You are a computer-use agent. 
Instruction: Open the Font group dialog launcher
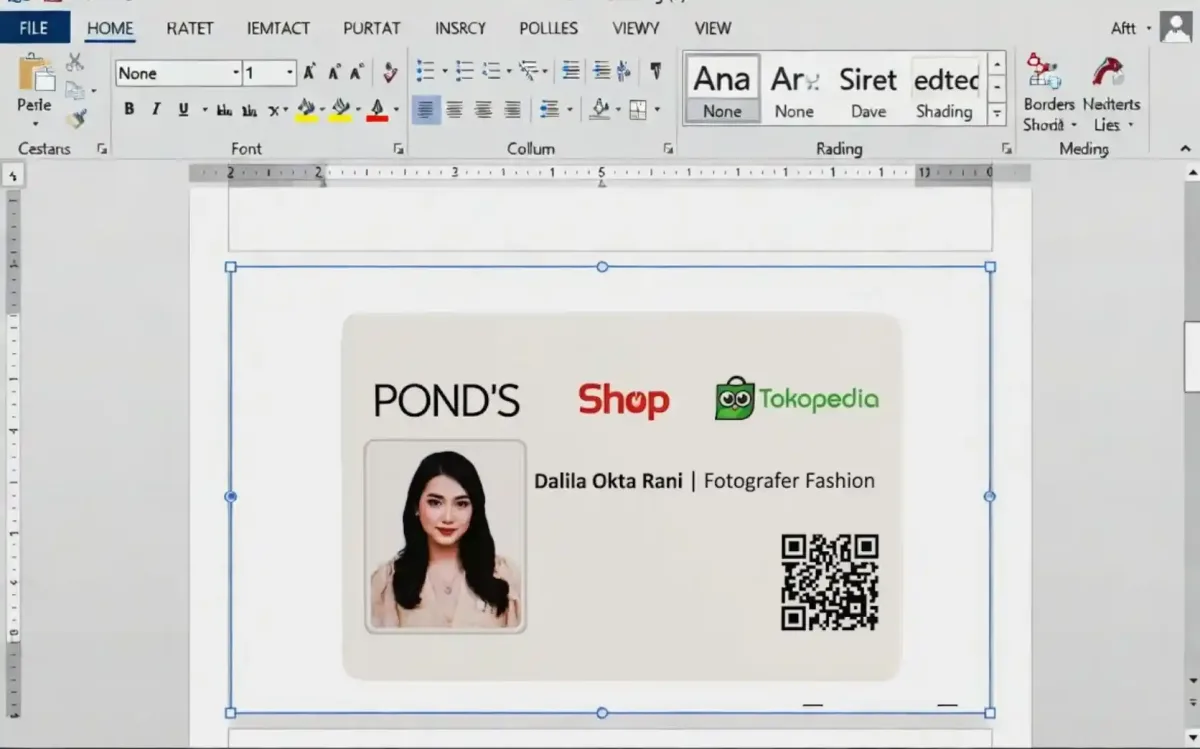point(398,149)
